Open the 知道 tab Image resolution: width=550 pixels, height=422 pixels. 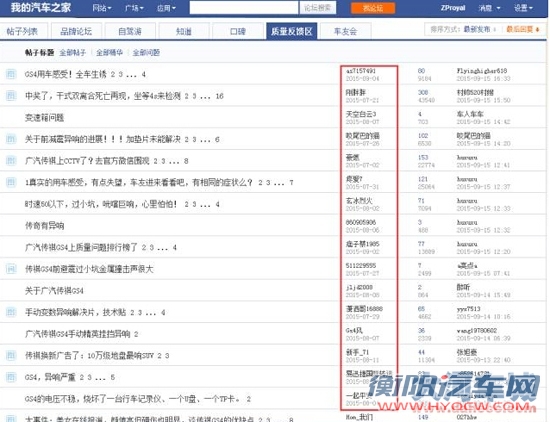click(184, 31)
